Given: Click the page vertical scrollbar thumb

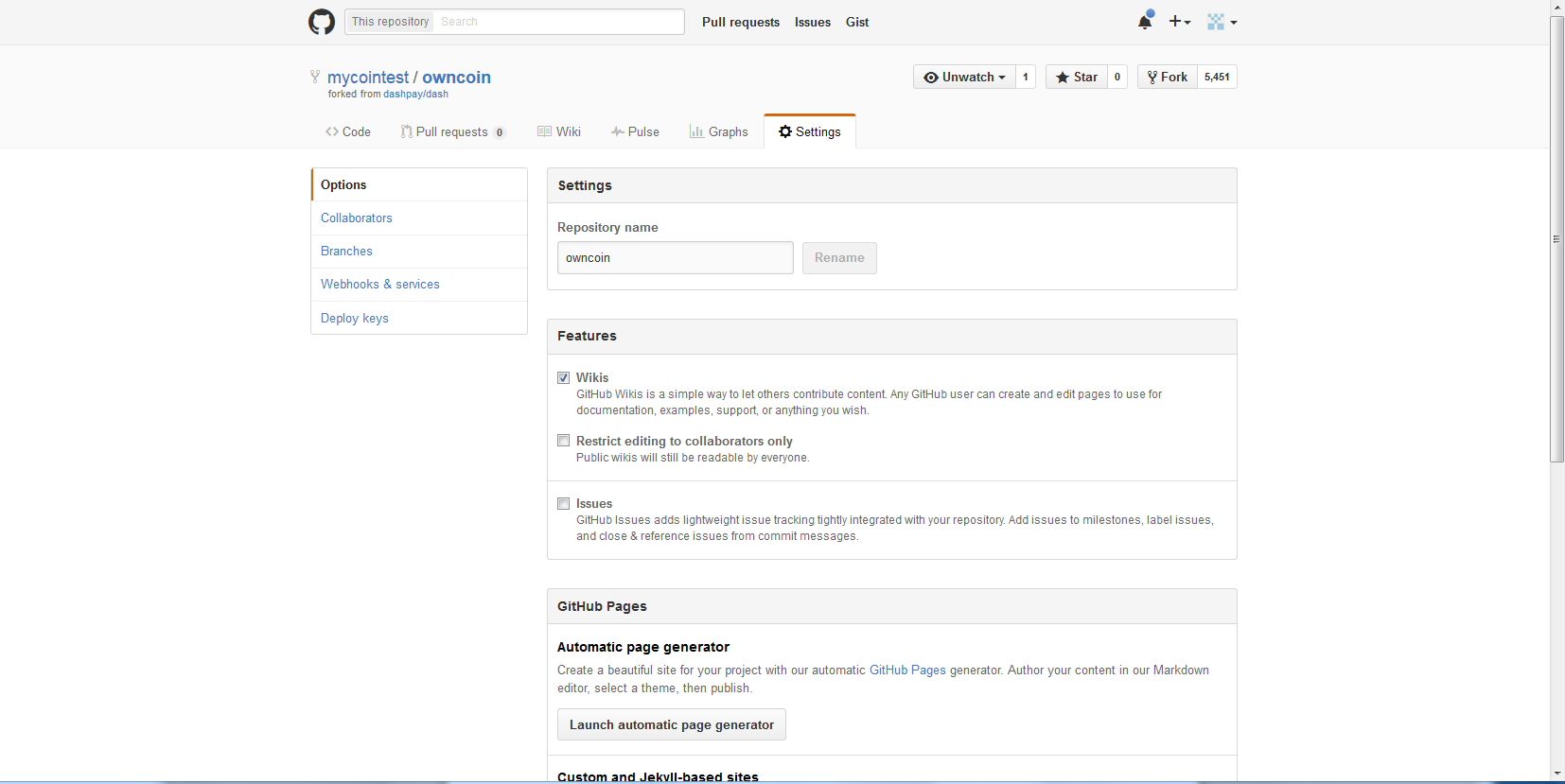Looking at the screenshot, I should pos(1557,238).
